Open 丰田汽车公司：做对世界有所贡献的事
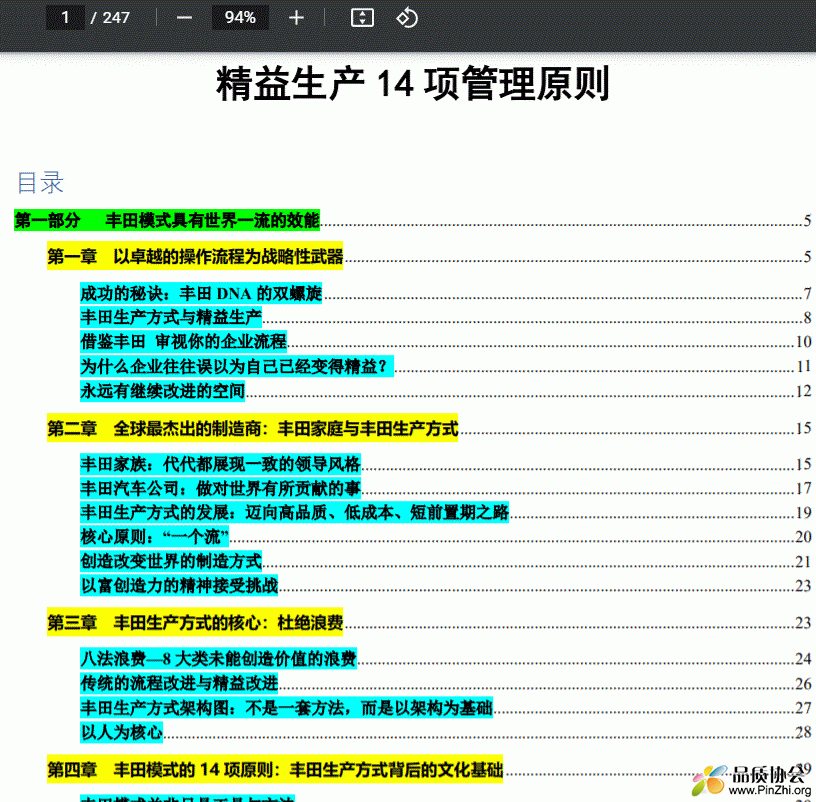Viewport: 816px width, 802px height. pos(220,488)
